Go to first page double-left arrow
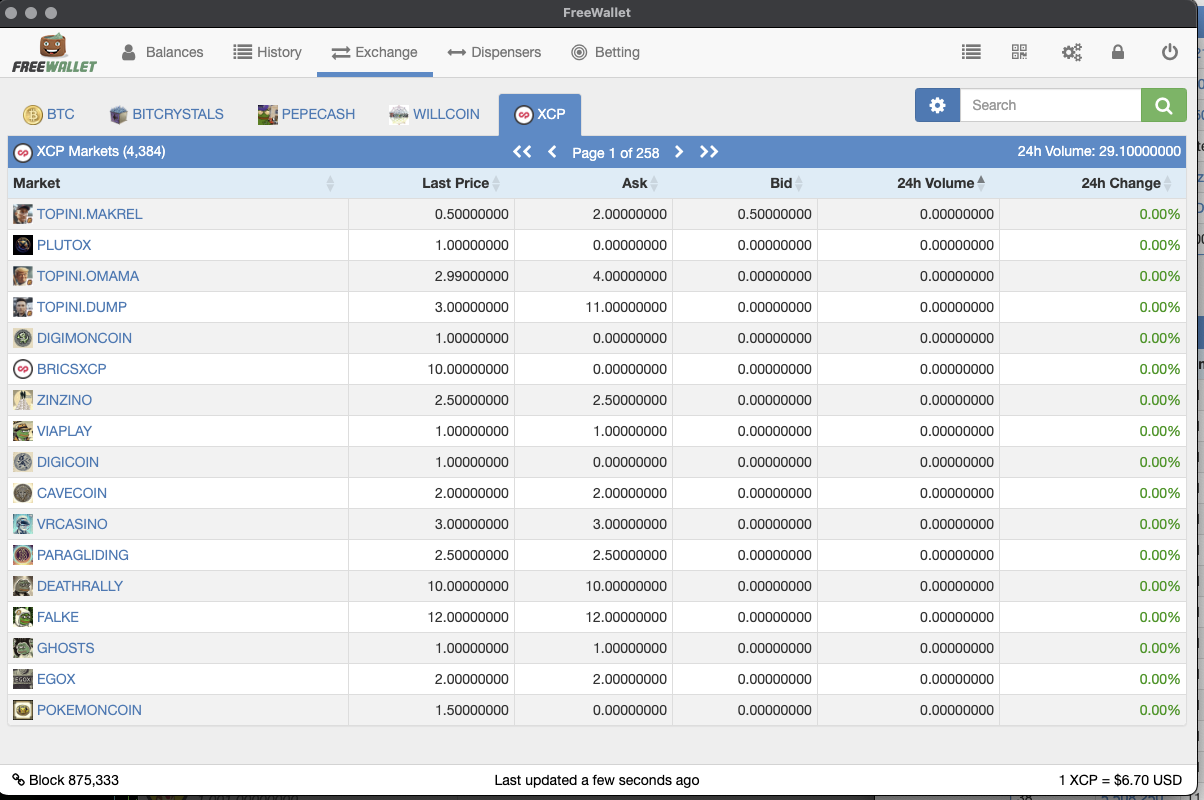This screenshot has width=1204, height=800. 522,152
